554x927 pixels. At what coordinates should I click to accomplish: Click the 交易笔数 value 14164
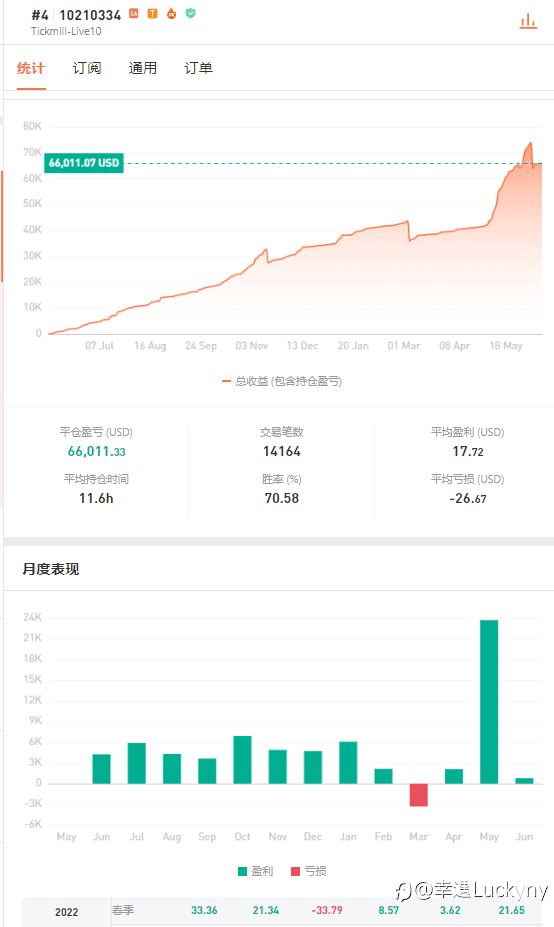tap(282, 452)
